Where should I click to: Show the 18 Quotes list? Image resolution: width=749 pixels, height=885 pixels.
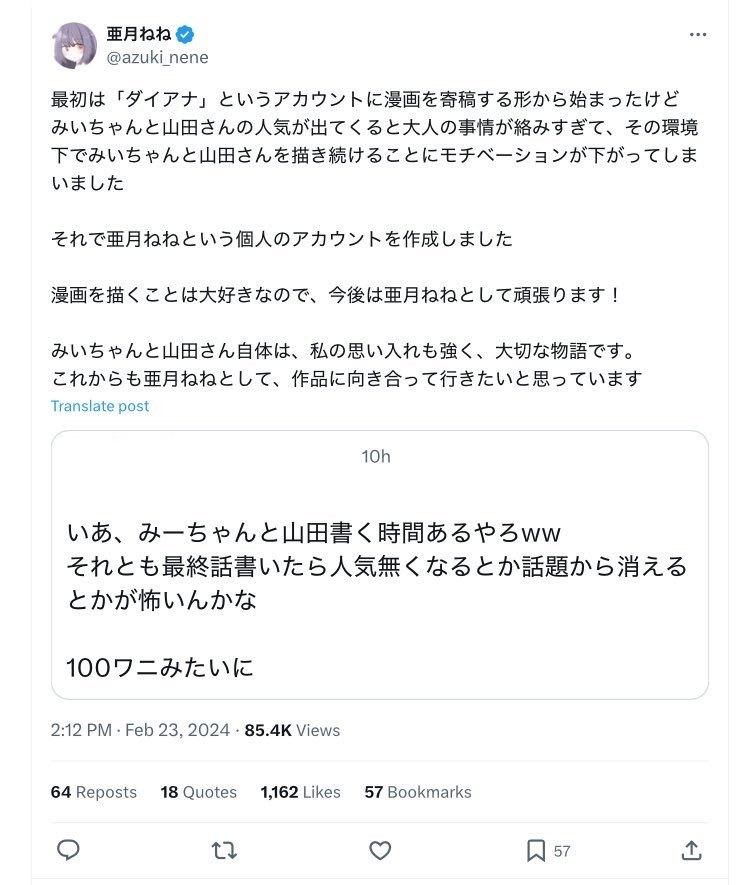pyautogui.click(x=199, y=792)
